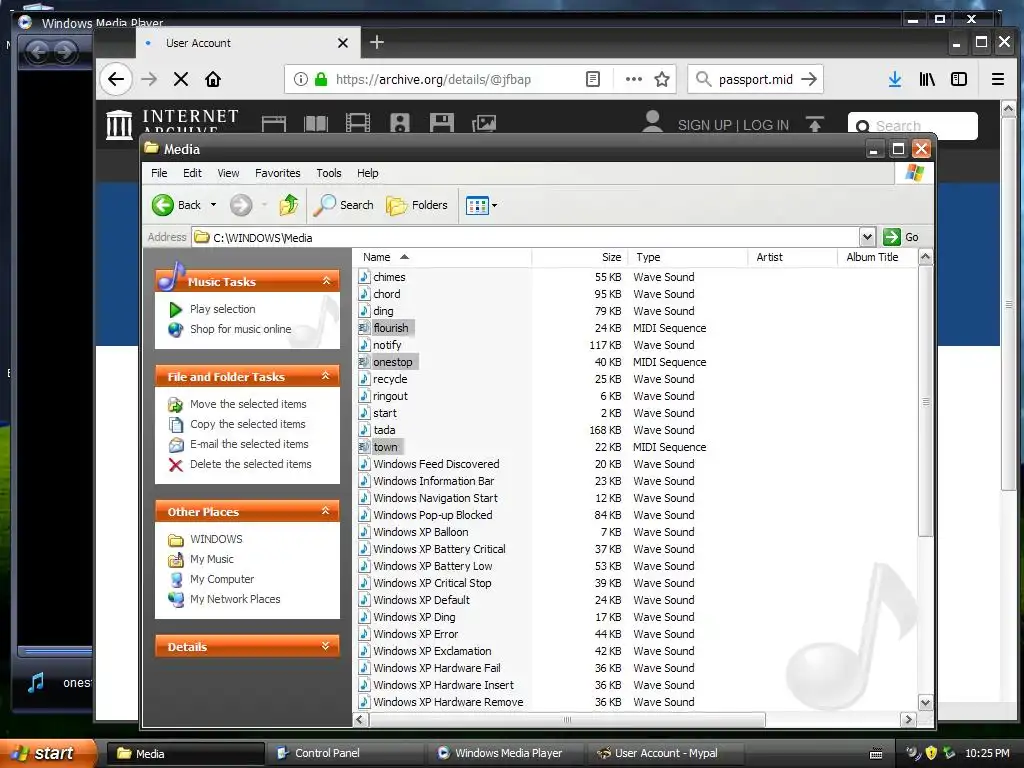Open the Edit menu
The height and width of the screenshot is (768, 1024).
(192, 173)
